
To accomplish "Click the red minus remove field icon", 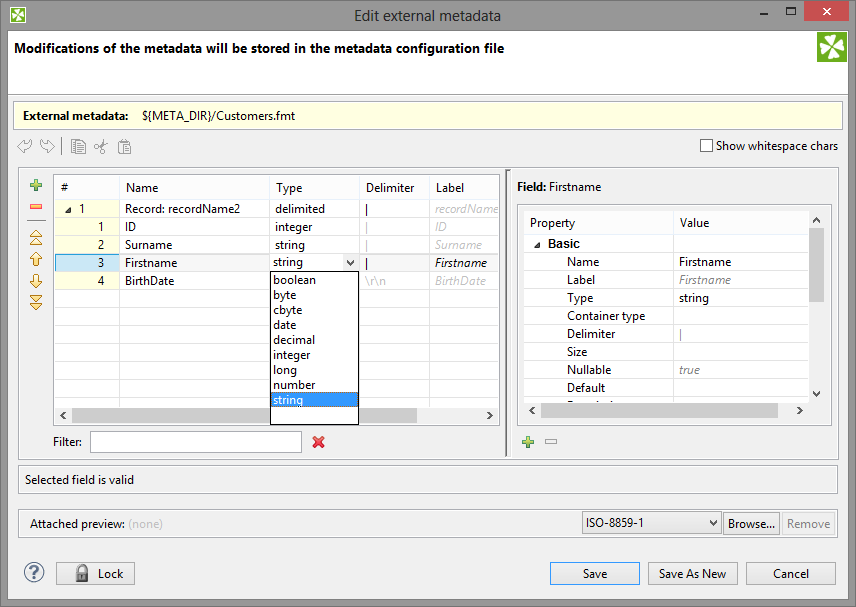I will [36, 207].
